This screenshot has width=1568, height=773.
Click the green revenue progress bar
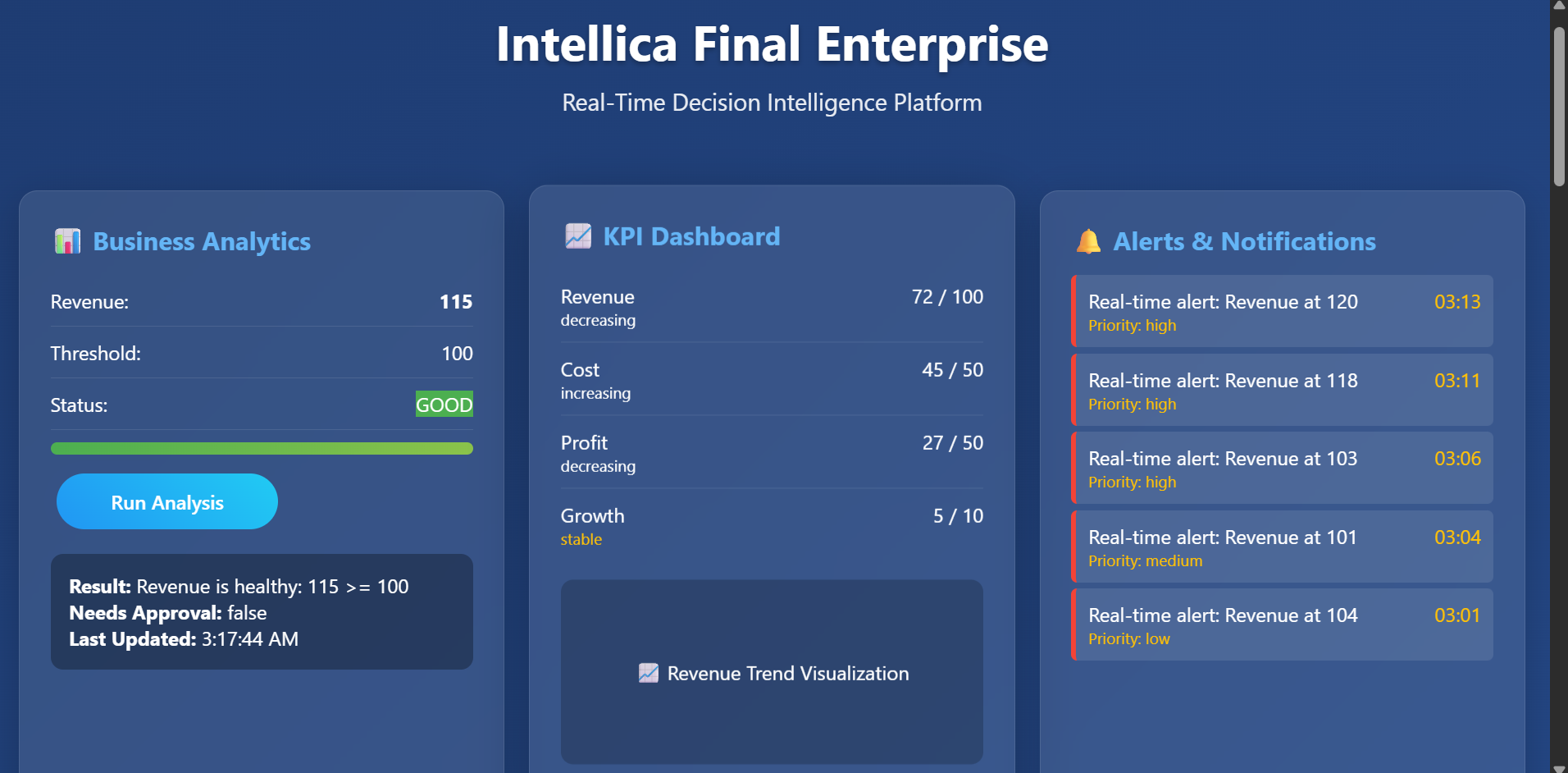(262, 448)
